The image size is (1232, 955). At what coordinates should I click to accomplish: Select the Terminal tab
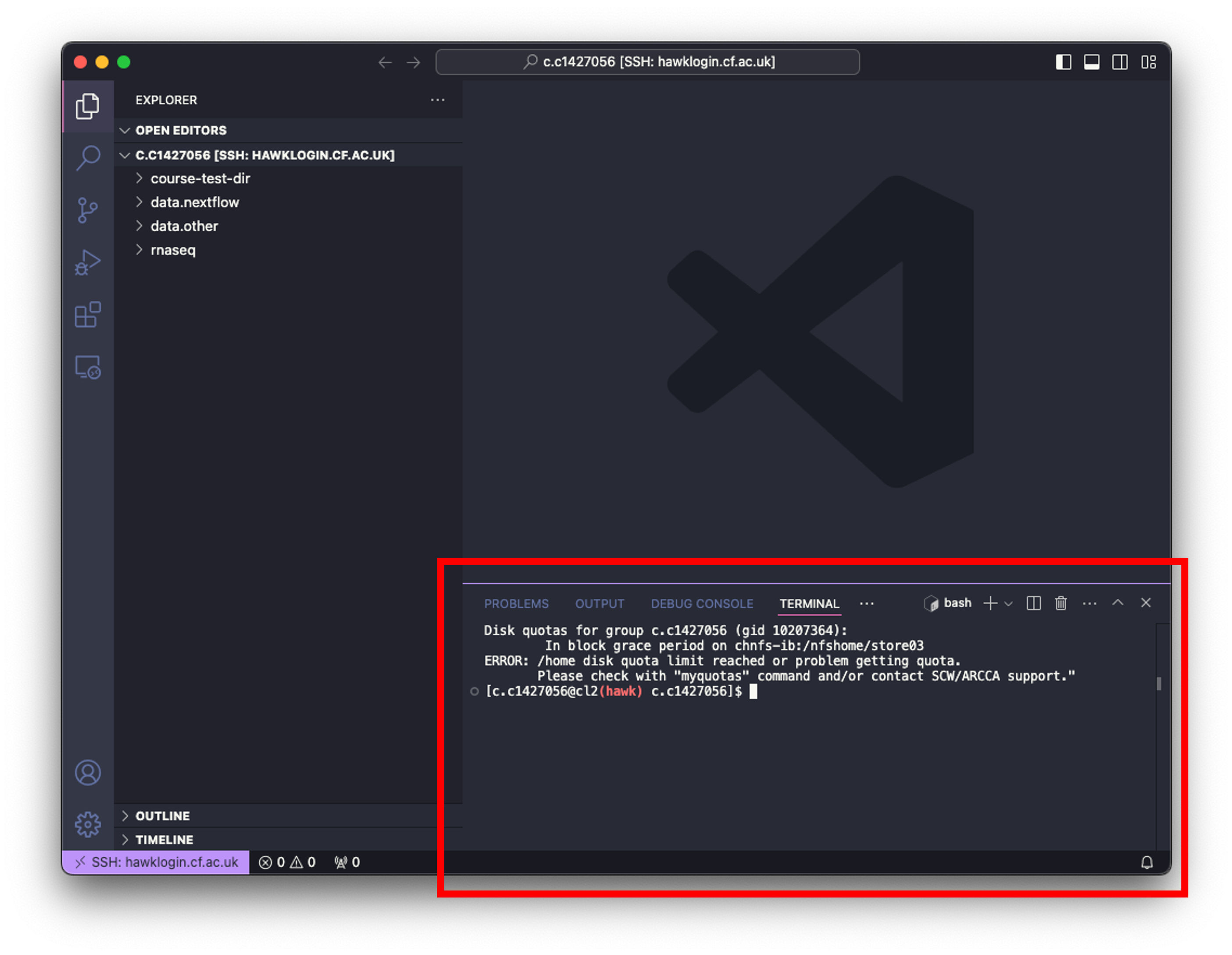click(x=810, y=604)
